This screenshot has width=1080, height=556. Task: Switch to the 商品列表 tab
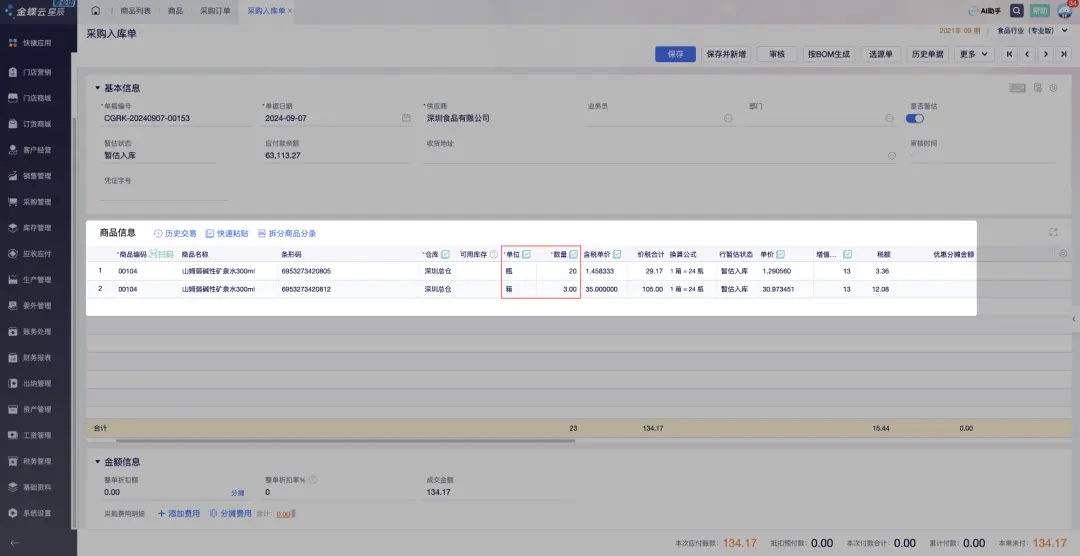pos(136,10)
